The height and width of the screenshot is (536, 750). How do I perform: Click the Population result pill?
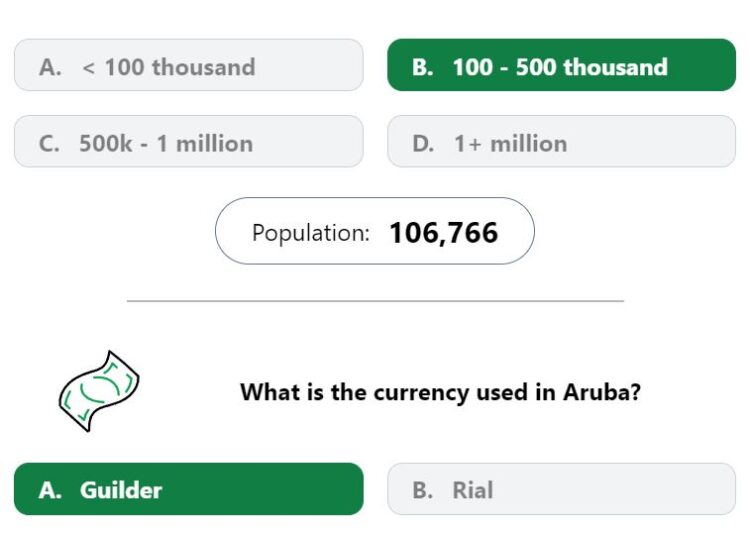[x=375, y=231]
